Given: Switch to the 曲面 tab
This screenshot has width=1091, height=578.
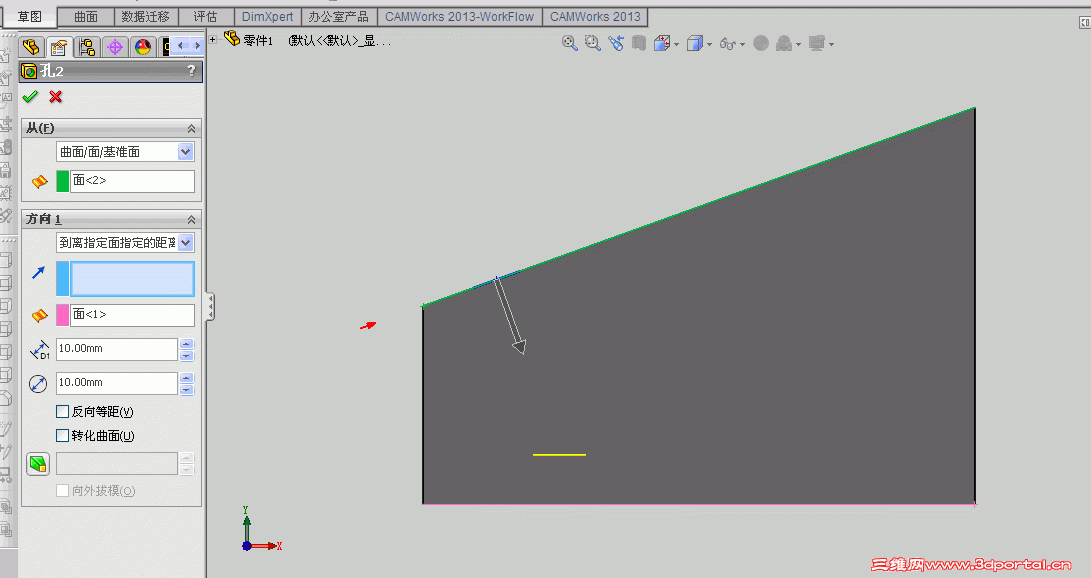Looking at the screenshot, I should (x=86, y=17).
